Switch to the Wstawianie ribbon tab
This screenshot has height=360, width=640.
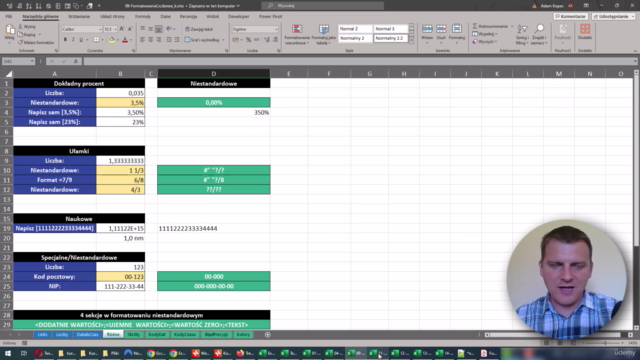pyautogui.click(x=79, y=17)
